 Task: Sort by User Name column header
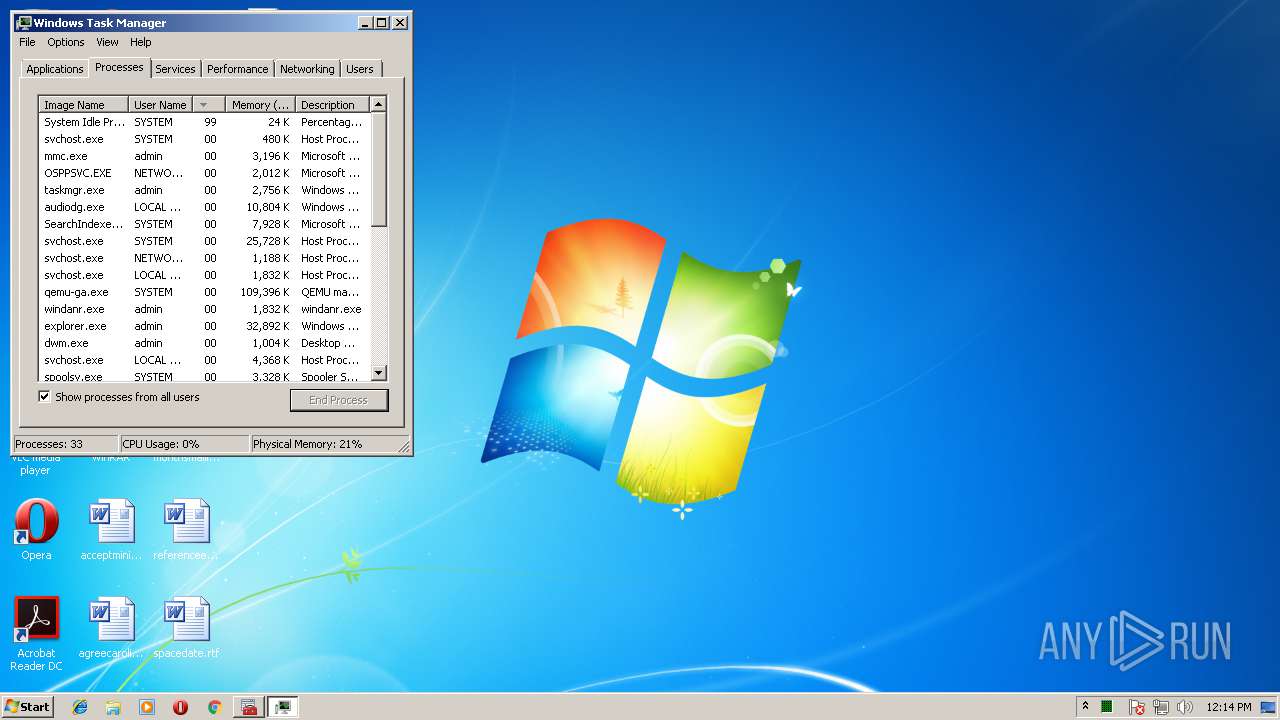tap(161, 105)
